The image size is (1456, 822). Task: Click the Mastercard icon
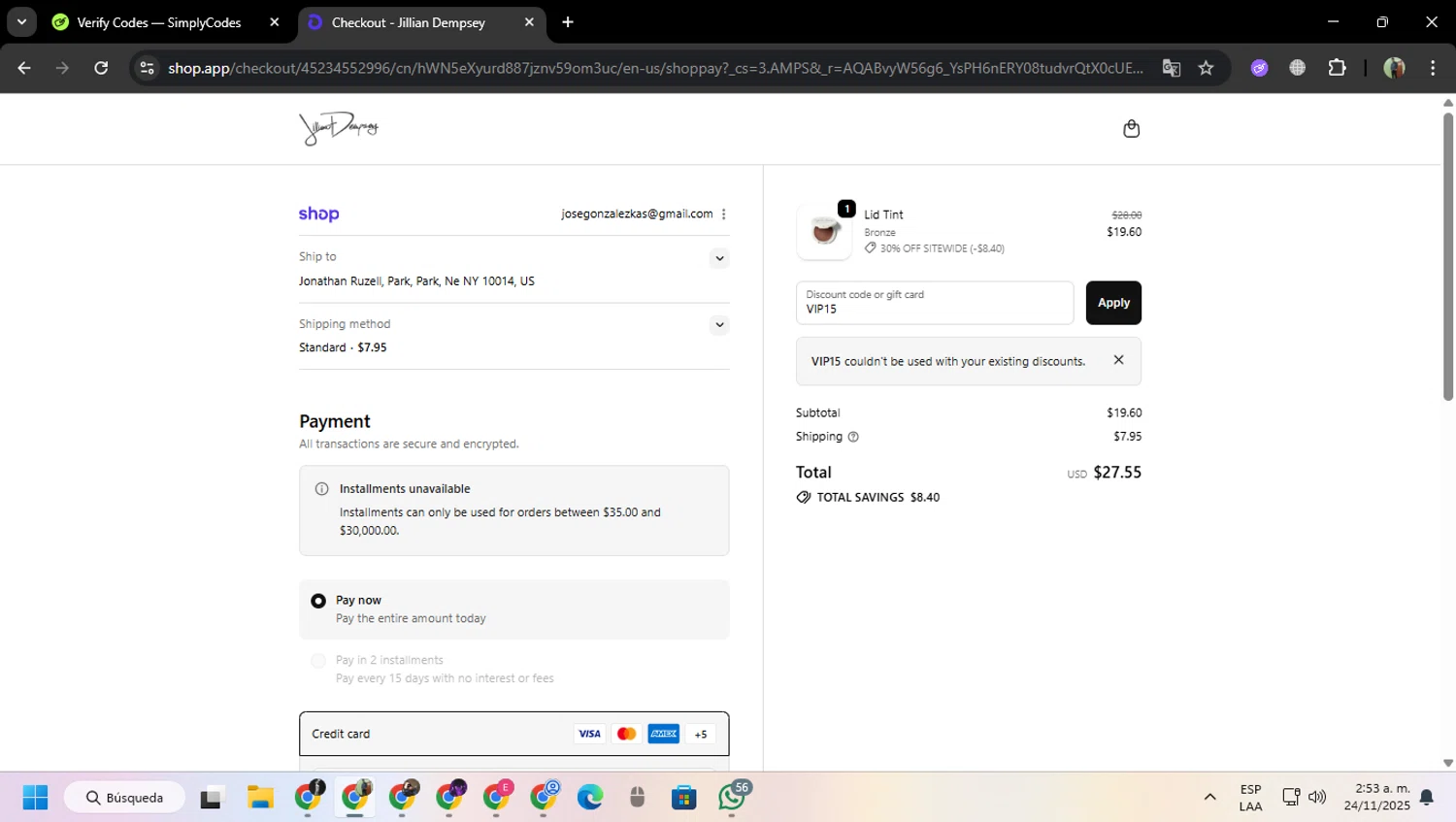pos(627,734)
